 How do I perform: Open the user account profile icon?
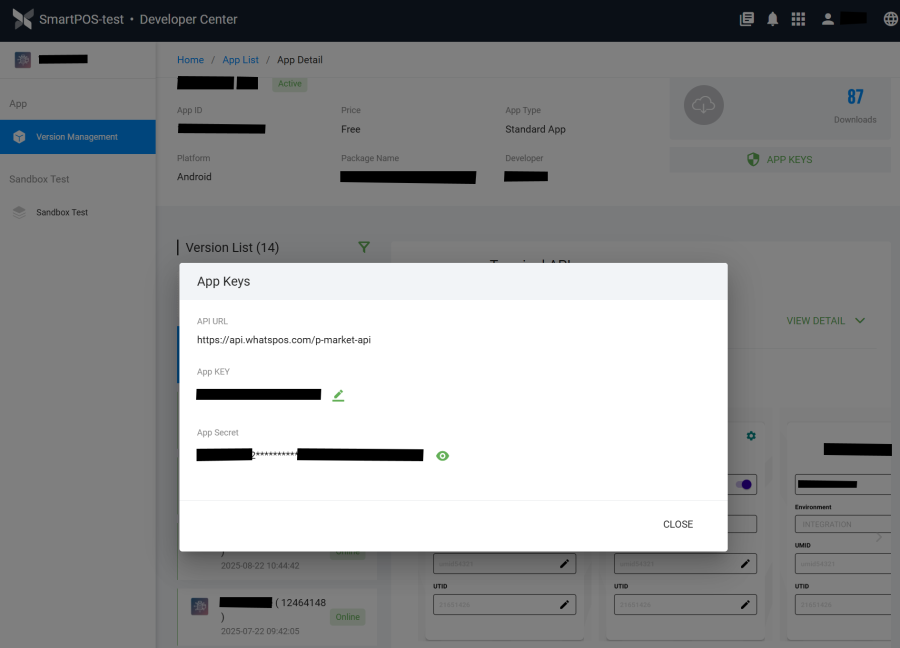(x=828, y=19)
